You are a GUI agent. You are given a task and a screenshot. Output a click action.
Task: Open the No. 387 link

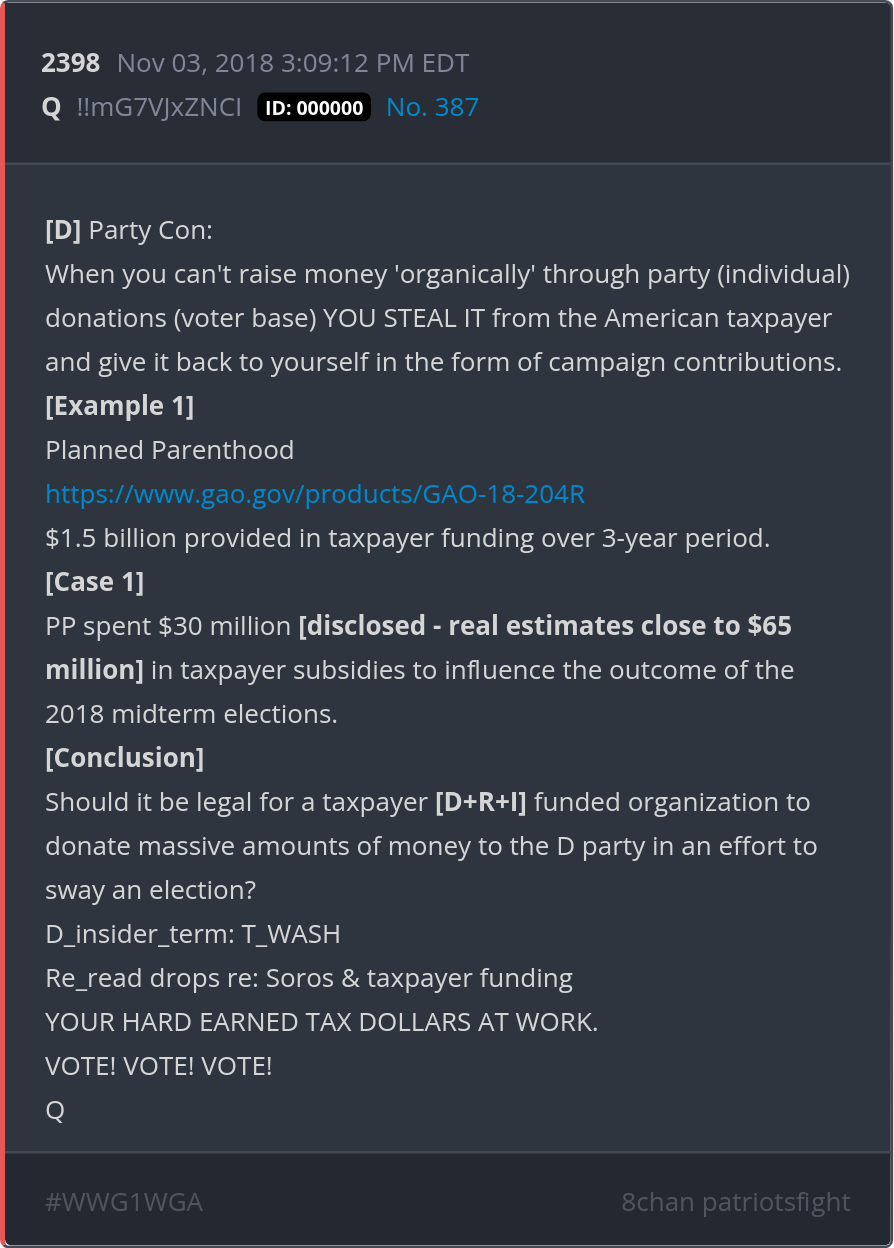coord(432,108)
